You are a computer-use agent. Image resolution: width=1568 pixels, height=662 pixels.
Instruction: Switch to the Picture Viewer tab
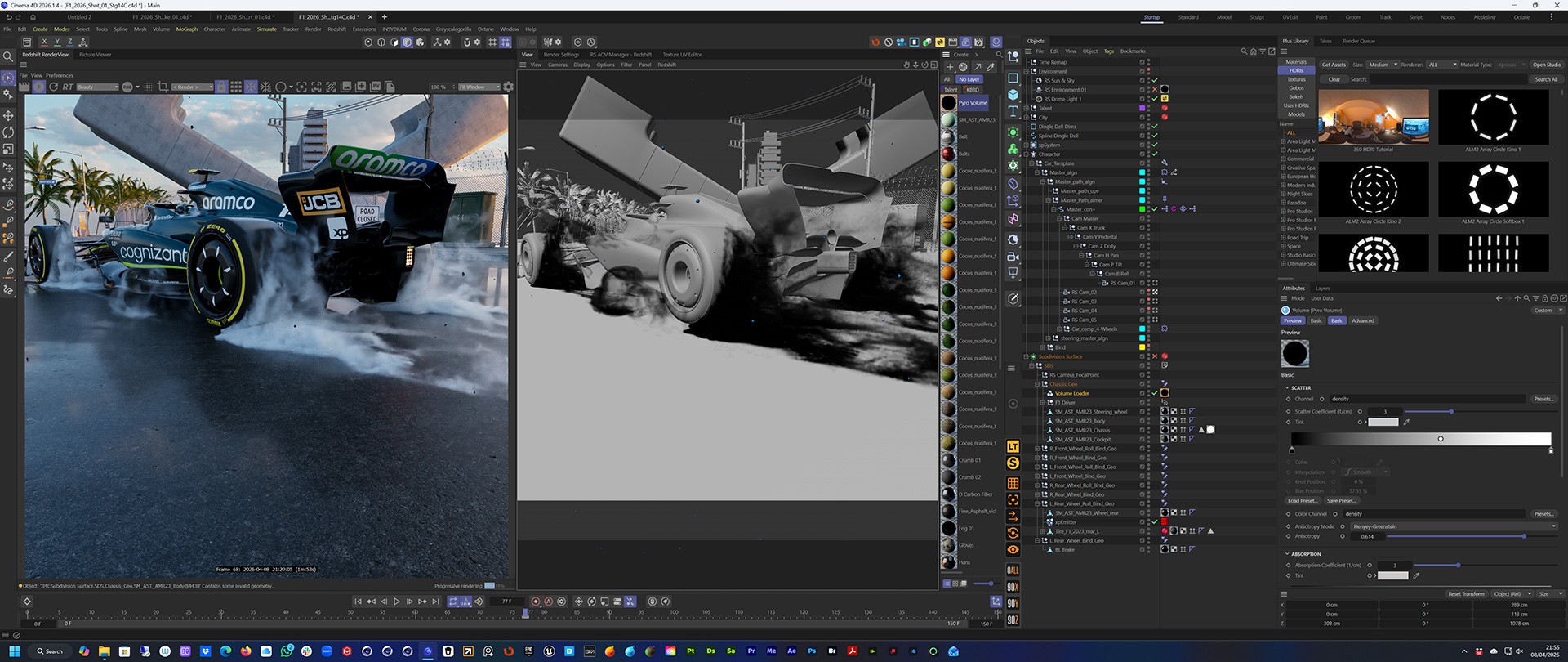[x=95, y=55]
